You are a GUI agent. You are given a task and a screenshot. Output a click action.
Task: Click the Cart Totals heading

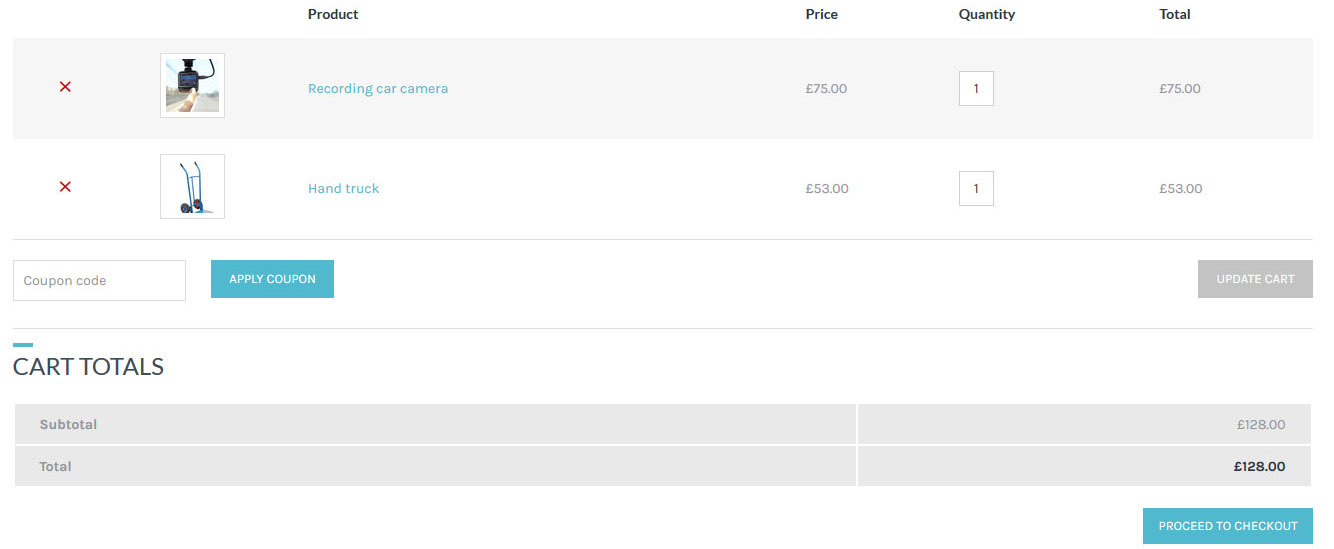pos(88,367)
